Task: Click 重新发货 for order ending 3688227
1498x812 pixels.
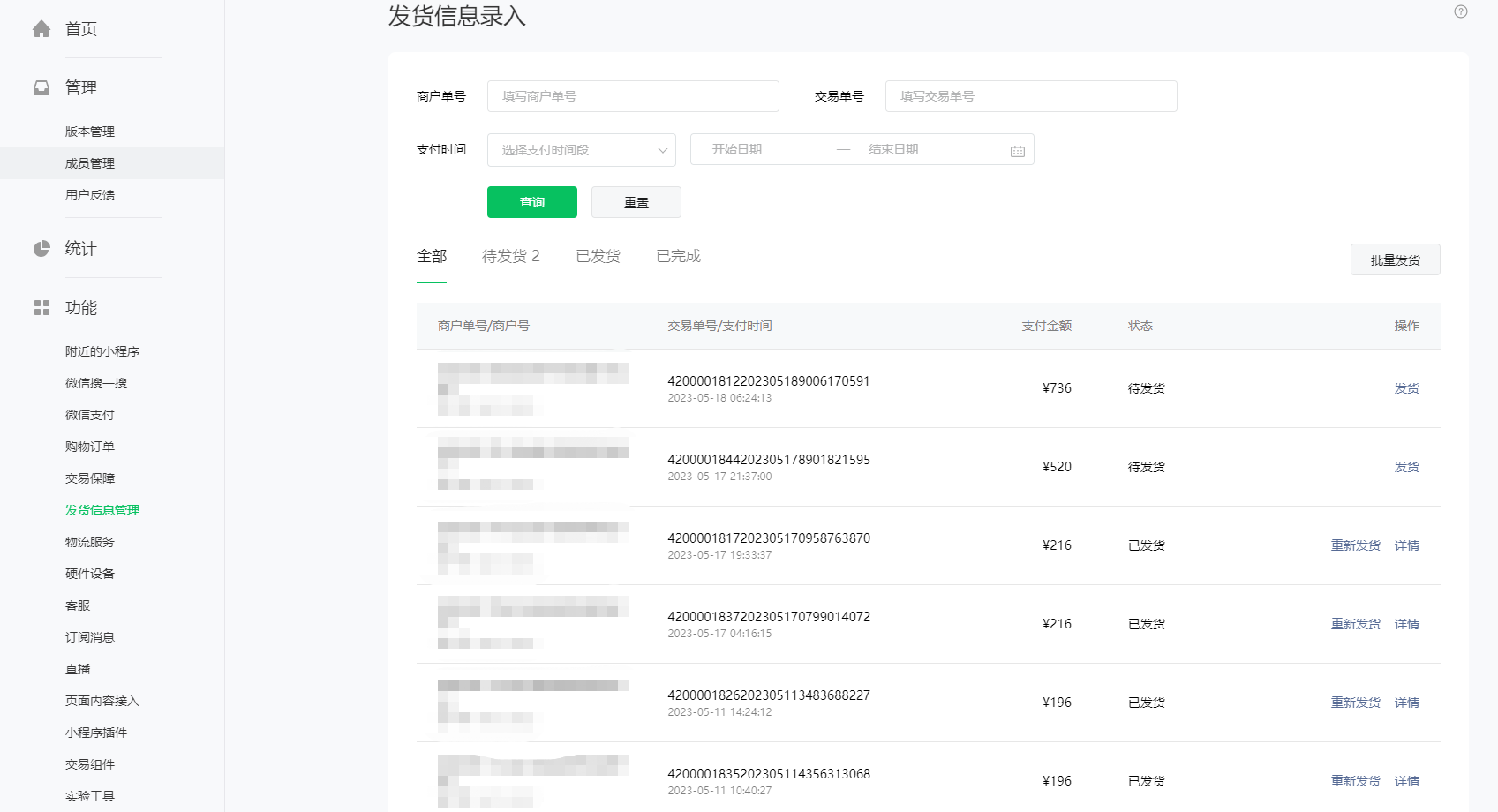Action: [x=1356, y=703]
